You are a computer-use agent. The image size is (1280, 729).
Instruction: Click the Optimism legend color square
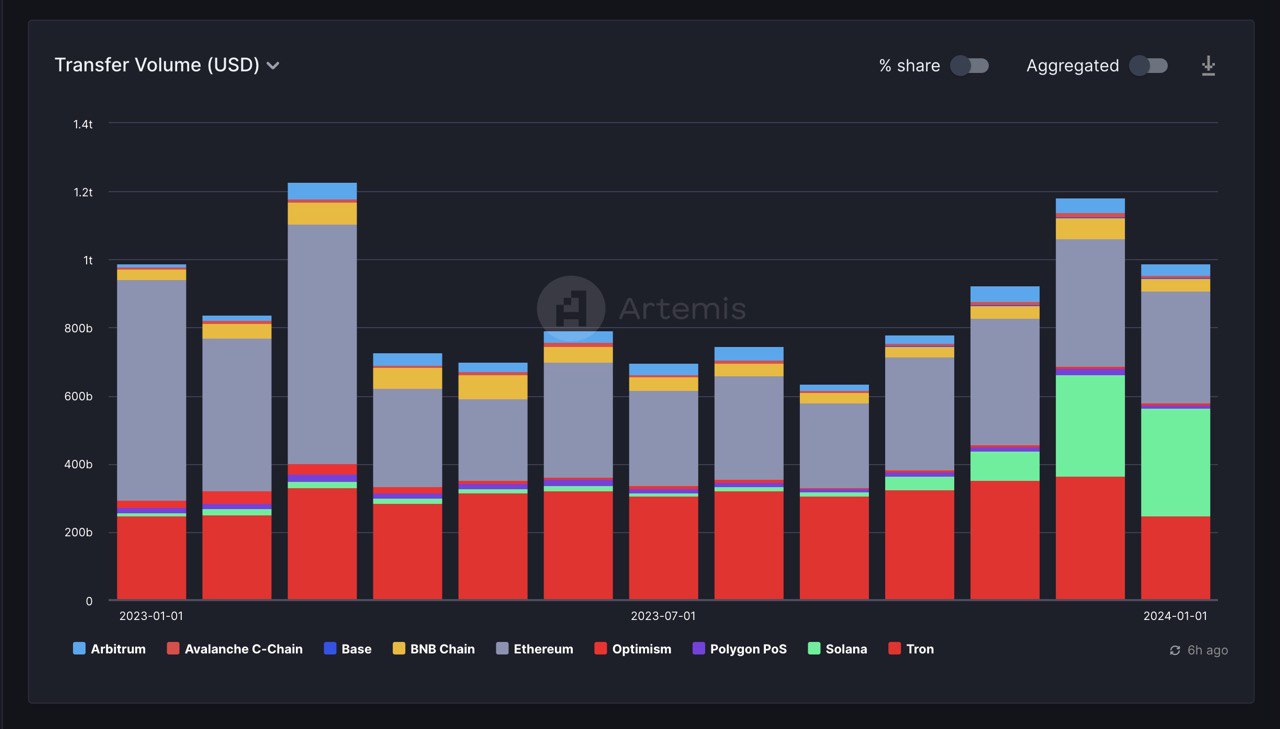tap(600, 649)
